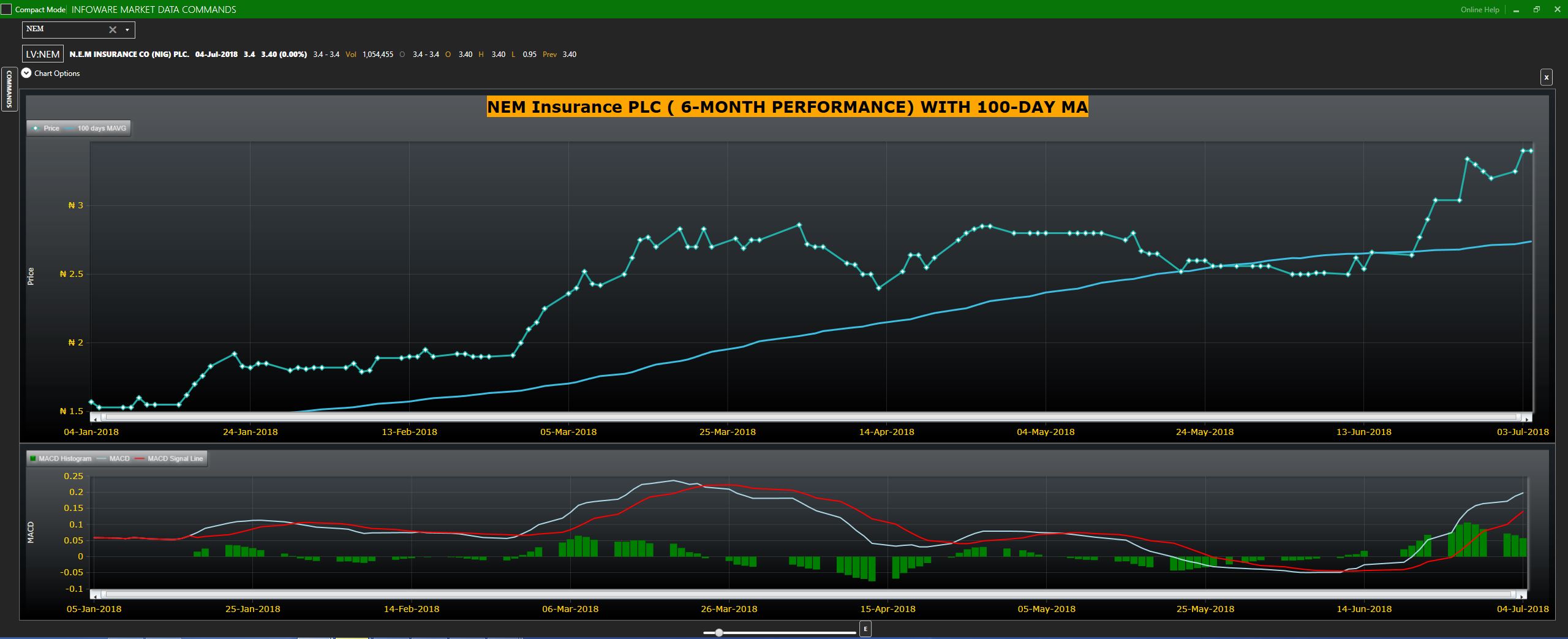Open the vertical COMMANDS side tab
Screen dimensions: 1568x639
click(9, 89)
